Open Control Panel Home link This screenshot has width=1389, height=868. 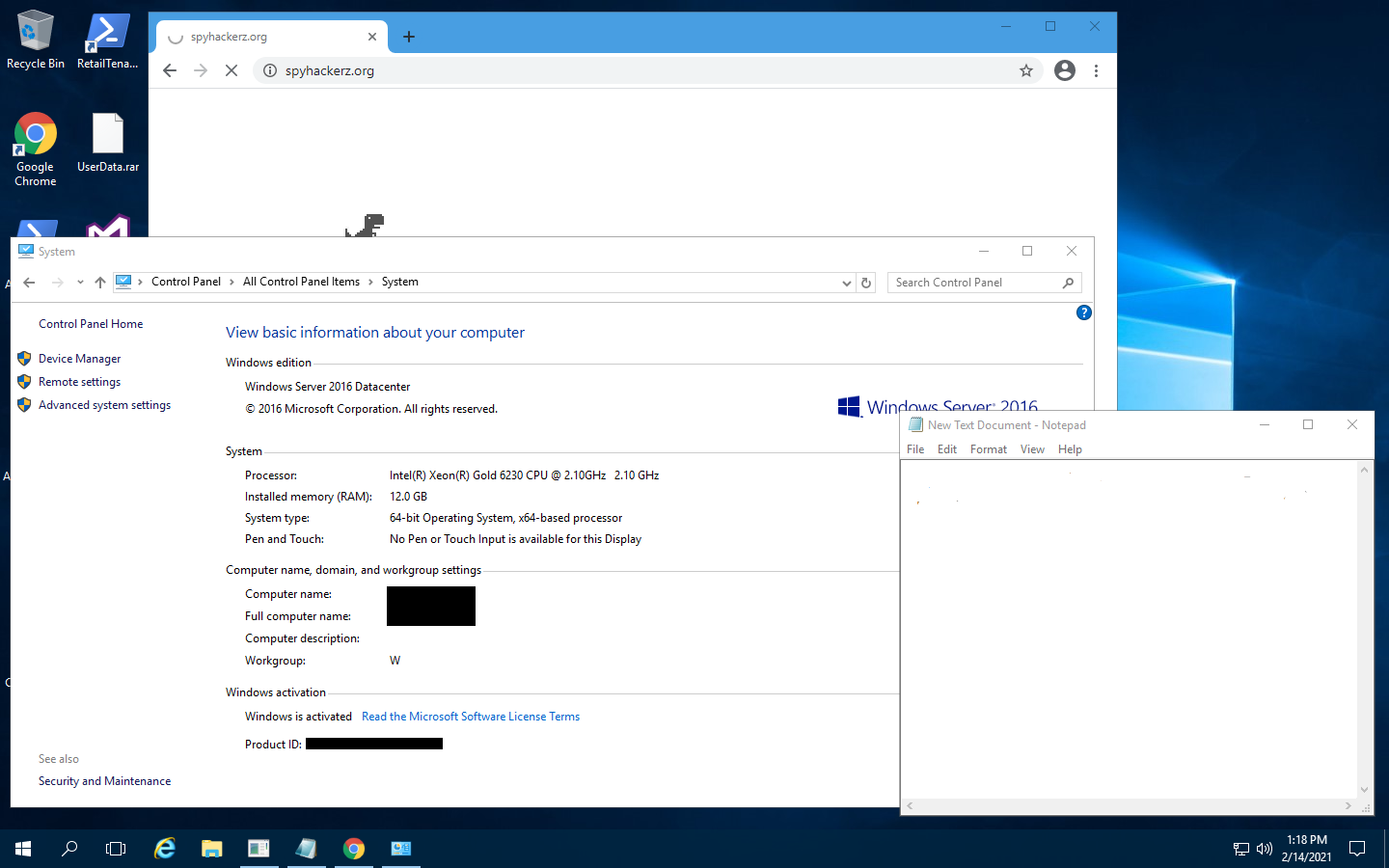pyautogui.click(x=91, y=324)
